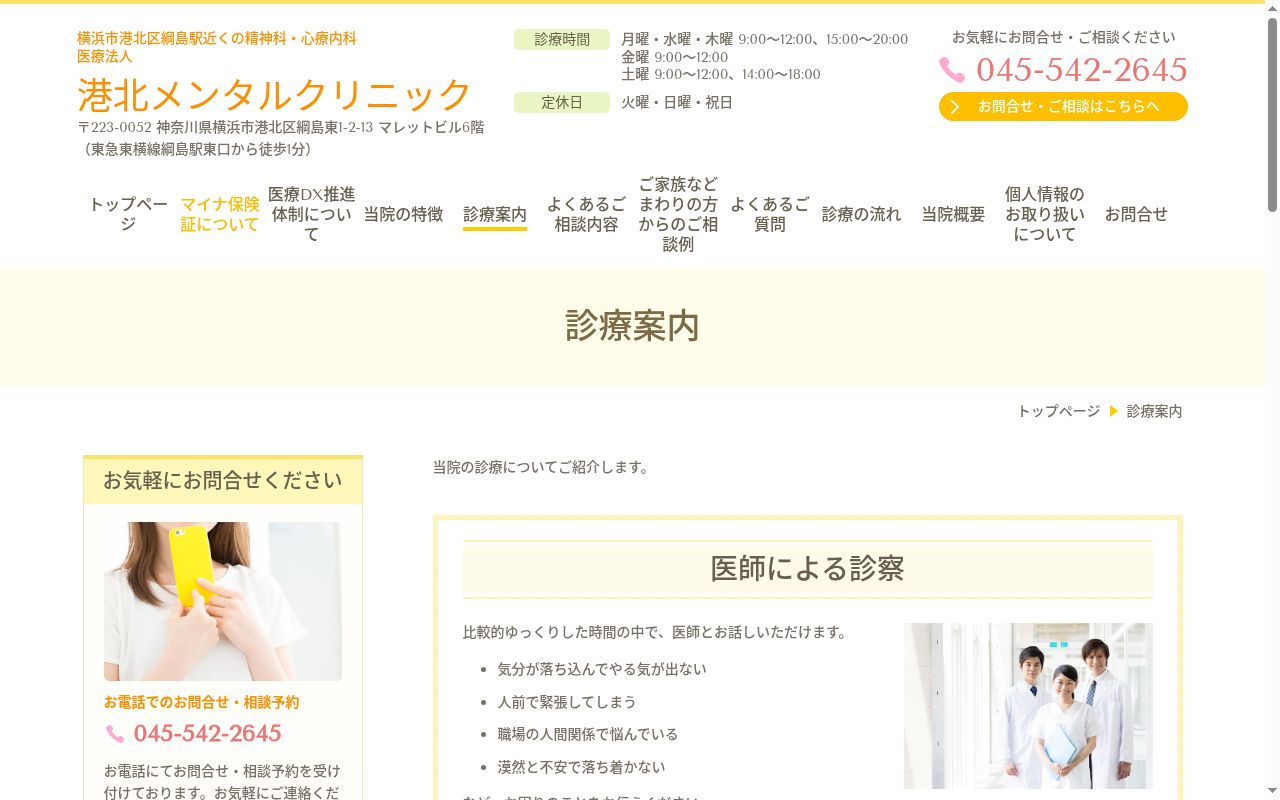The image size is (1280, 800).
Task: Select the 診療案内 navigation tab
Action: click(495, 214)
